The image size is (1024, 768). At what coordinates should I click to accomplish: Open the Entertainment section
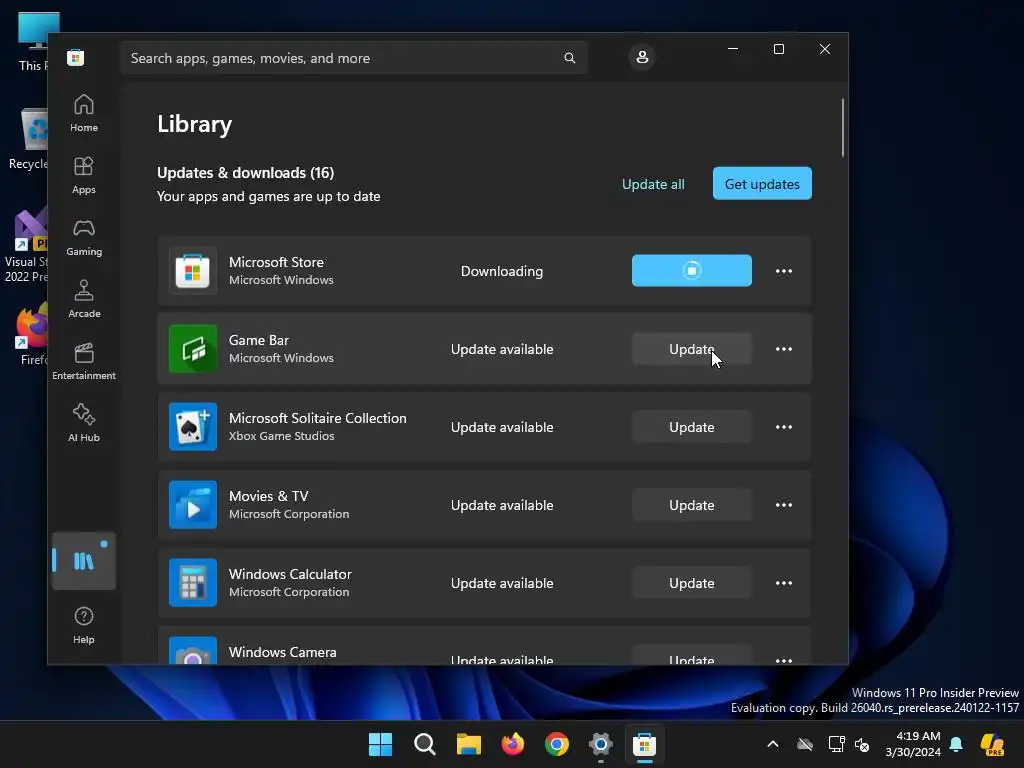coord(84,362)
